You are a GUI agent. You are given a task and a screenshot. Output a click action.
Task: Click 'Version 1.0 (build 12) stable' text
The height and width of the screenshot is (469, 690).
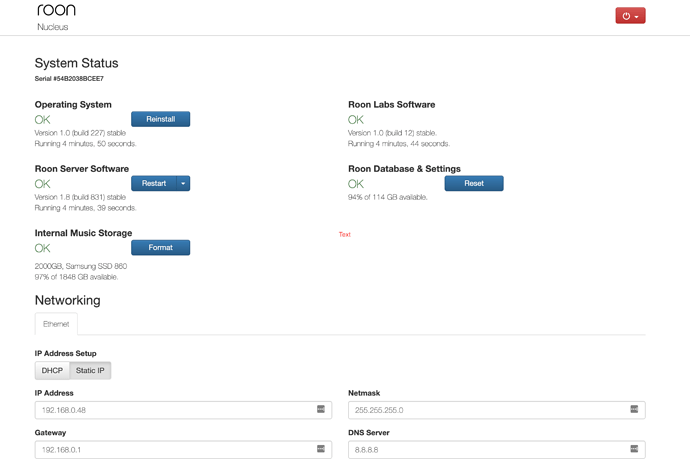coord(393,133)
